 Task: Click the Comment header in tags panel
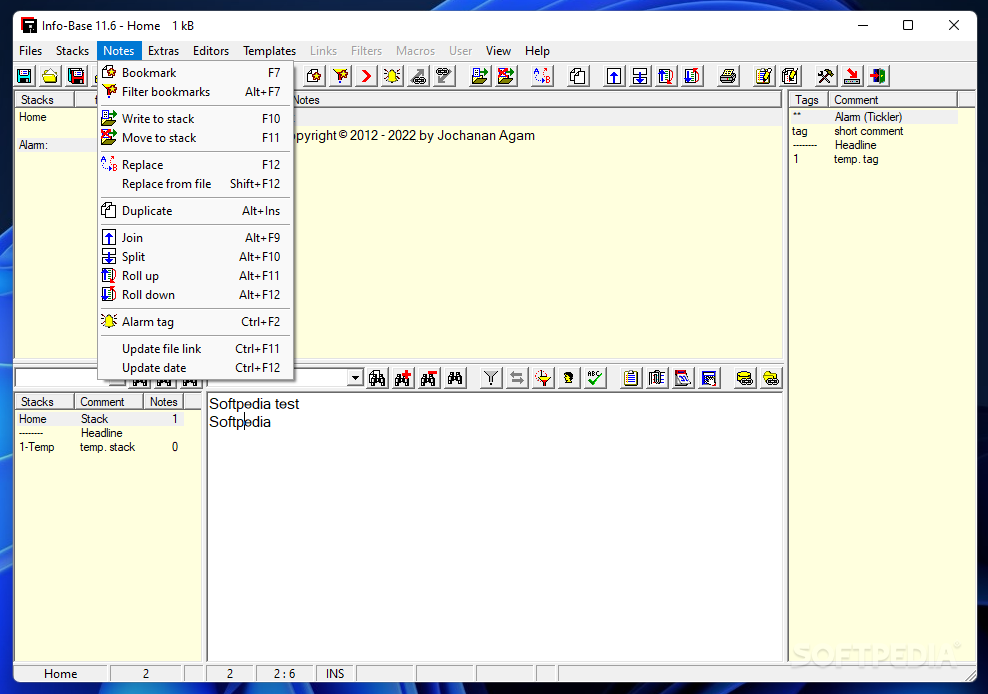[892, 100]
